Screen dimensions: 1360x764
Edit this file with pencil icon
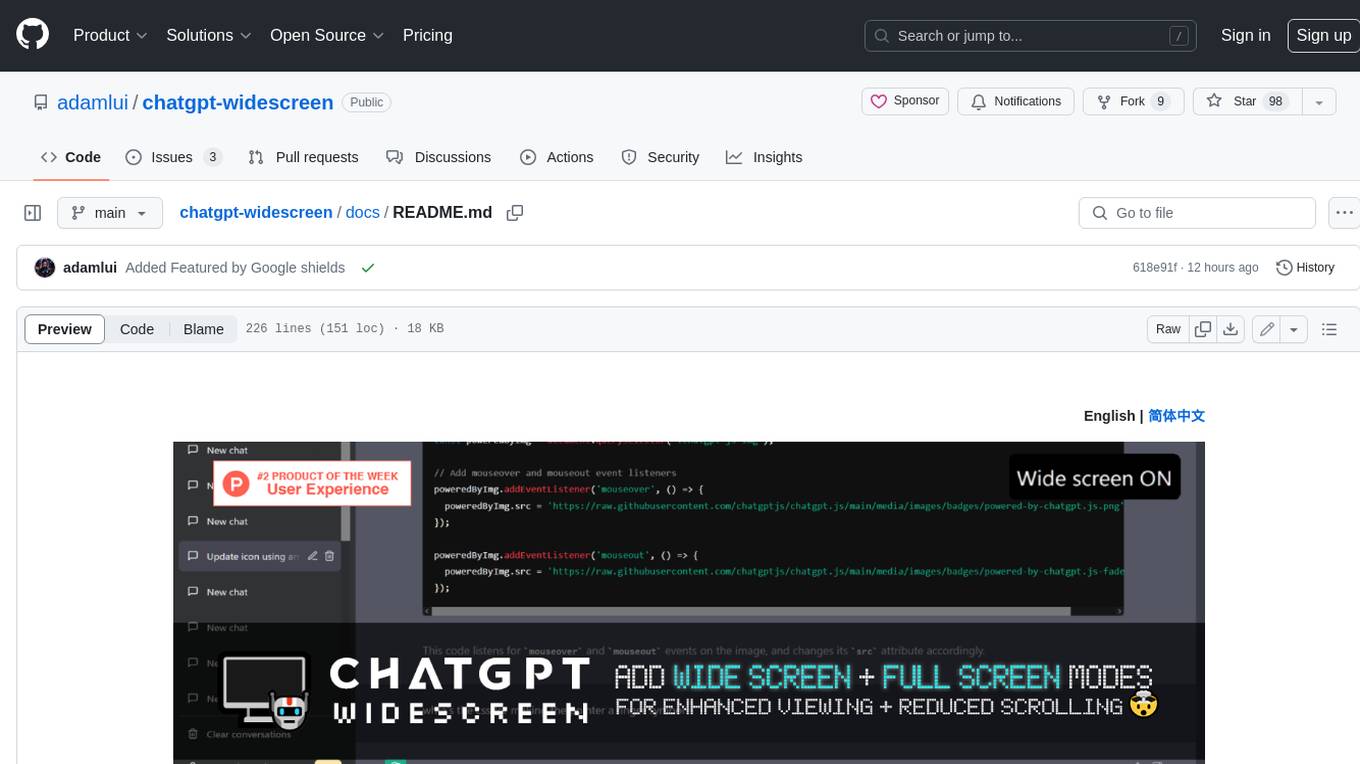[x=1267, y=329]
